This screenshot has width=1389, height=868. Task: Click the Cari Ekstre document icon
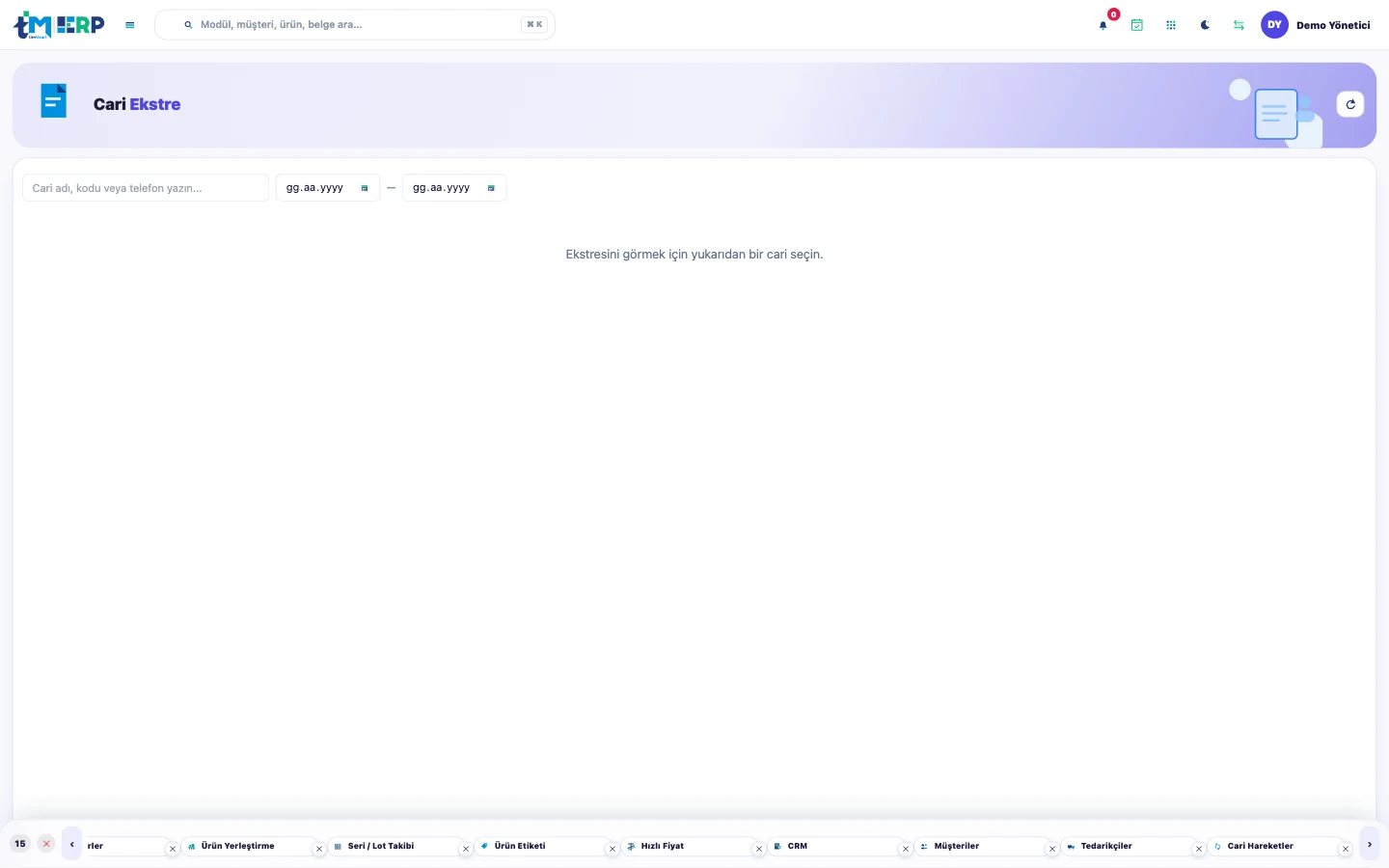point(54,101)
